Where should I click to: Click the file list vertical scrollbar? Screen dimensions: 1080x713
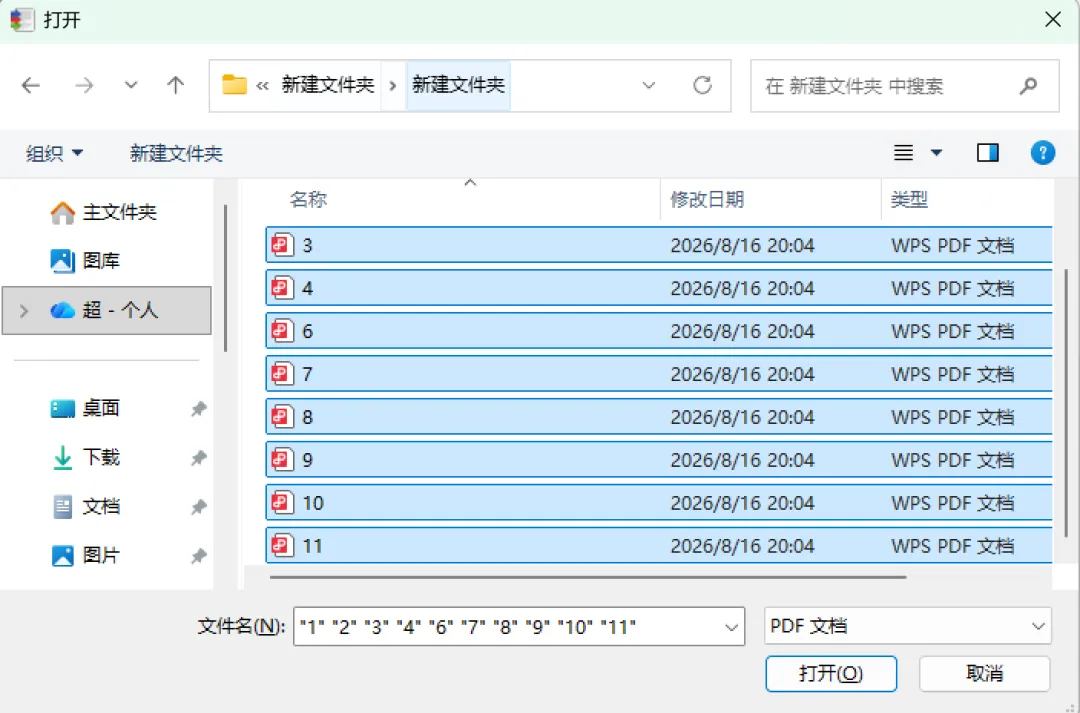coord(1066,403)
